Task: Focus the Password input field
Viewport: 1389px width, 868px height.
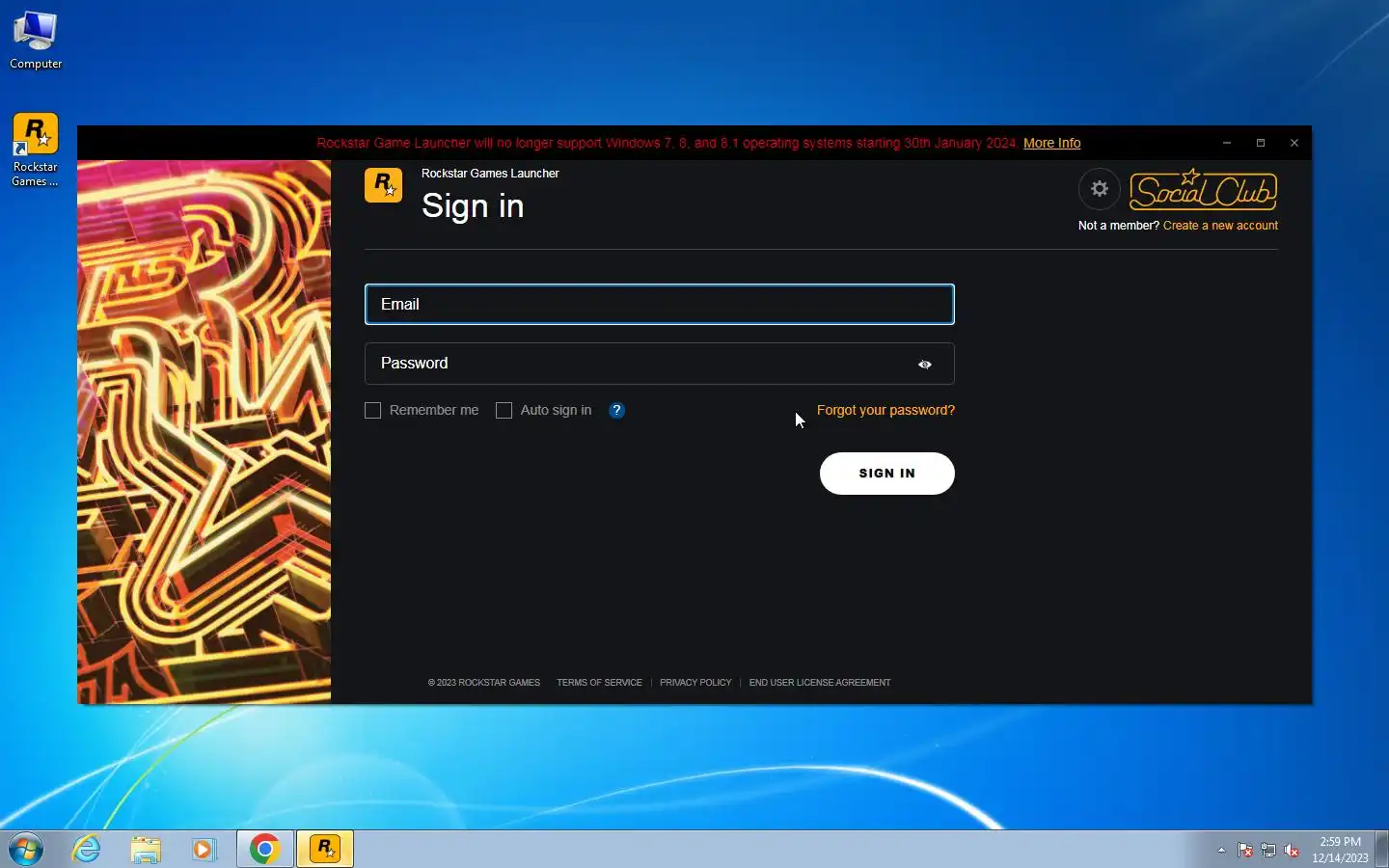Action: click(x=660, y=364)
